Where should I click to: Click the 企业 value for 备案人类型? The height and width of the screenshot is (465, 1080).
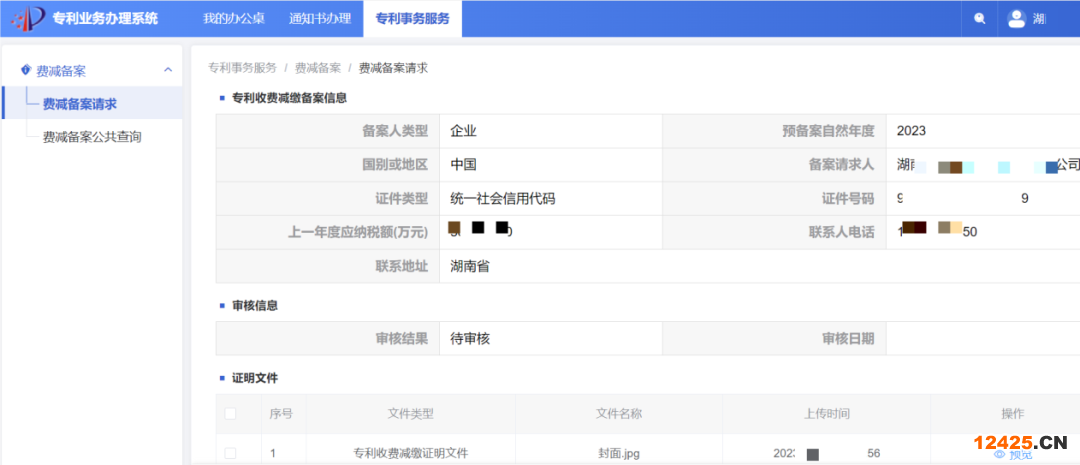click(x=464, y=131)
